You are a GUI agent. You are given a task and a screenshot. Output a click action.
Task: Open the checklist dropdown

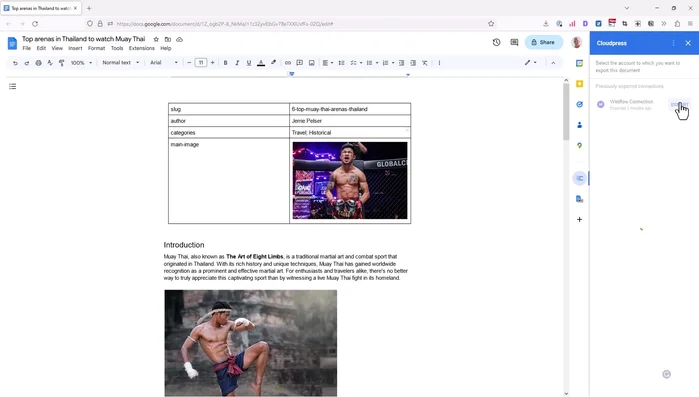(x=356, y=63)
